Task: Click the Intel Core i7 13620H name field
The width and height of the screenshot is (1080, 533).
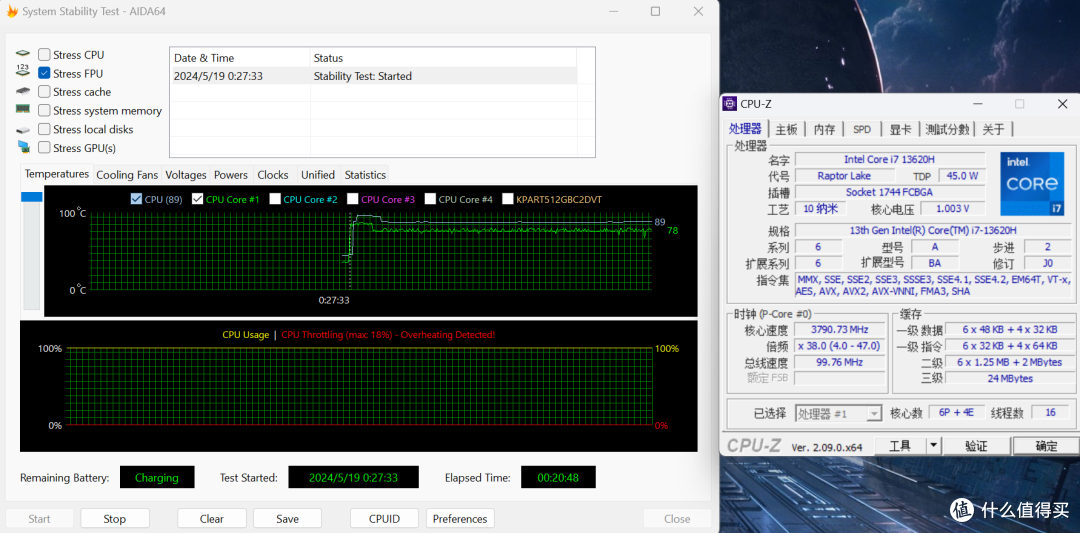Action: [889, 159]
